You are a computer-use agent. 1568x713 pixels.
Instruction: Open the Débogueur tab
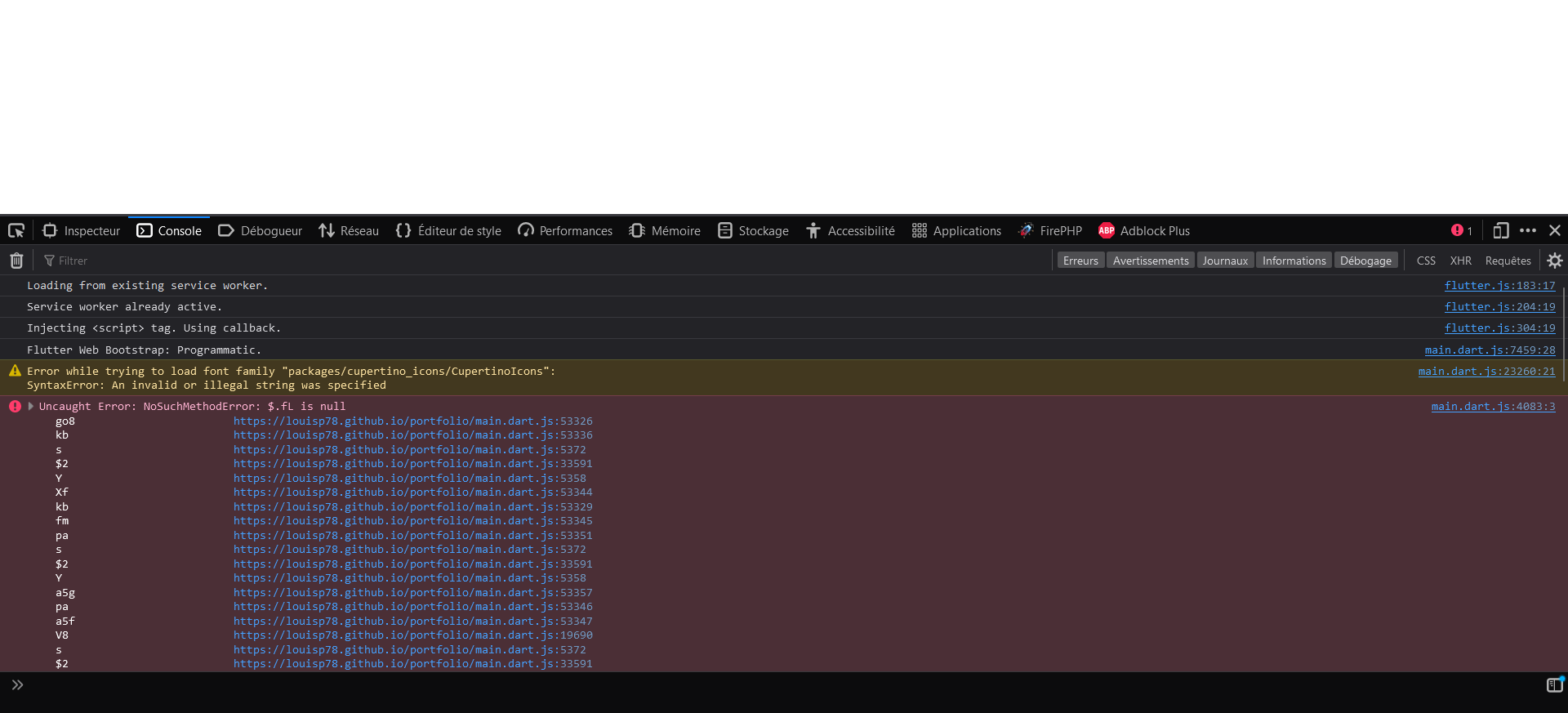[261, 231]
